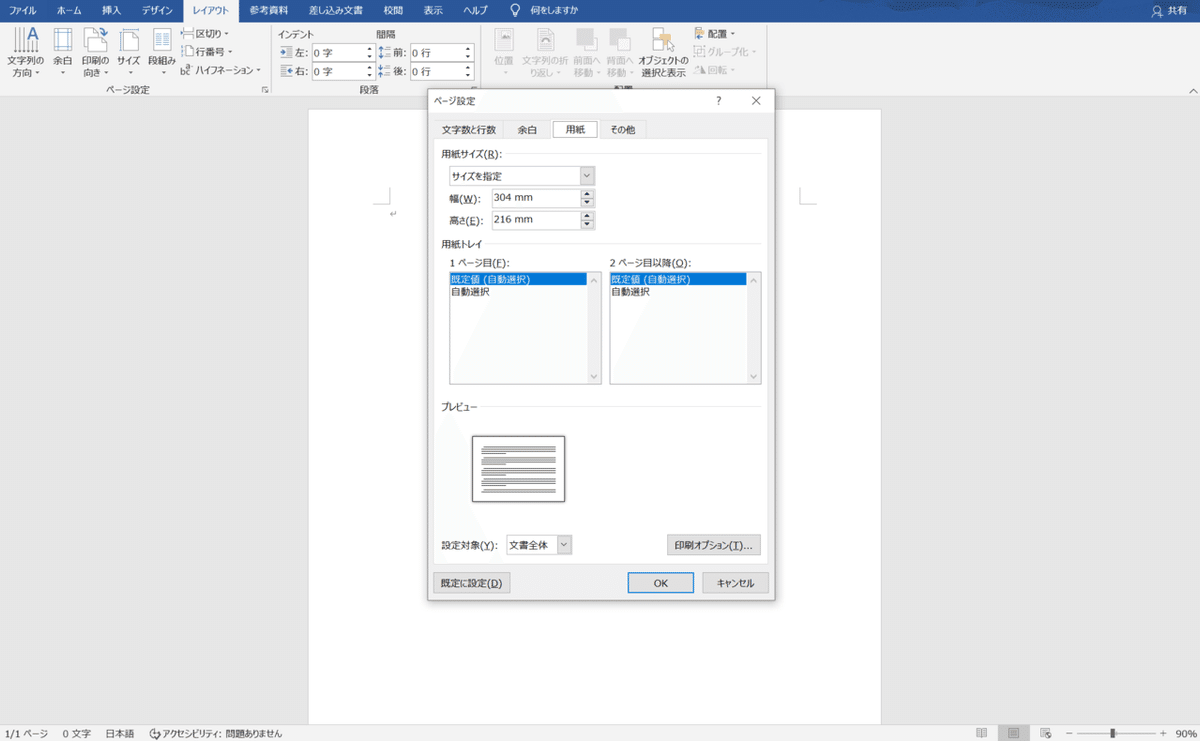Screen dimensions: 1200x741
Task: Click the 背面へ移動 send backward icon
Action: coord(619,53)
